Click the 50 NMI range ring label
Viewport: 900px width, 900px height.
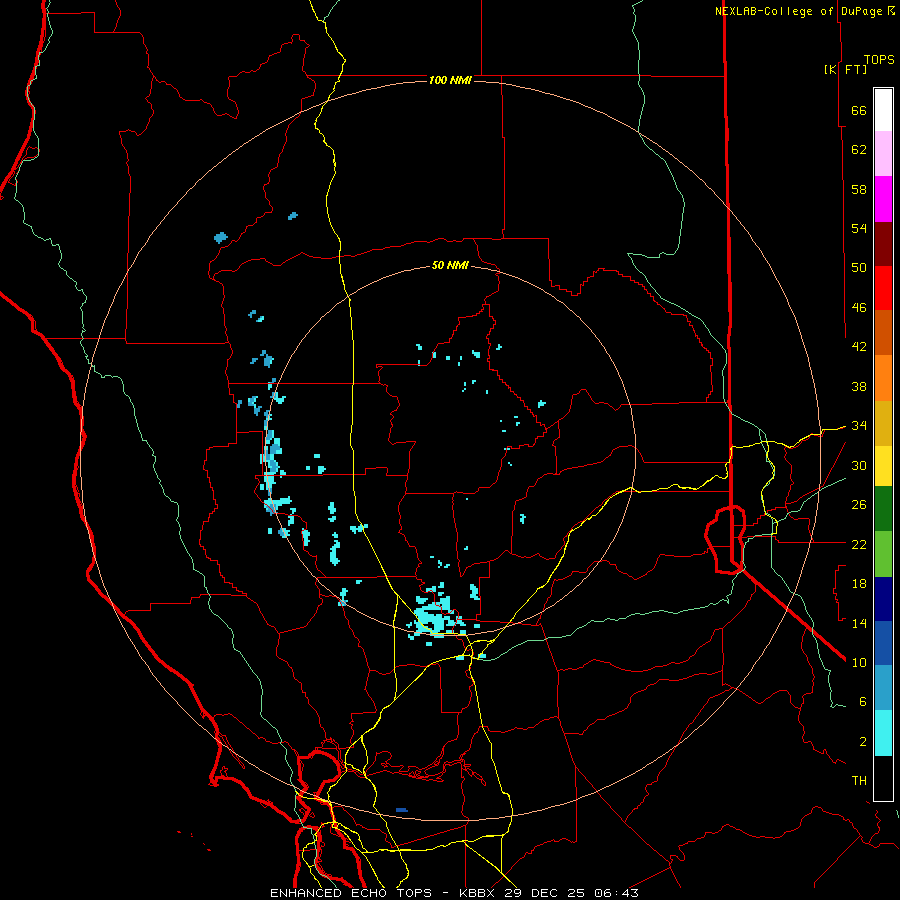tap(451, 265)
